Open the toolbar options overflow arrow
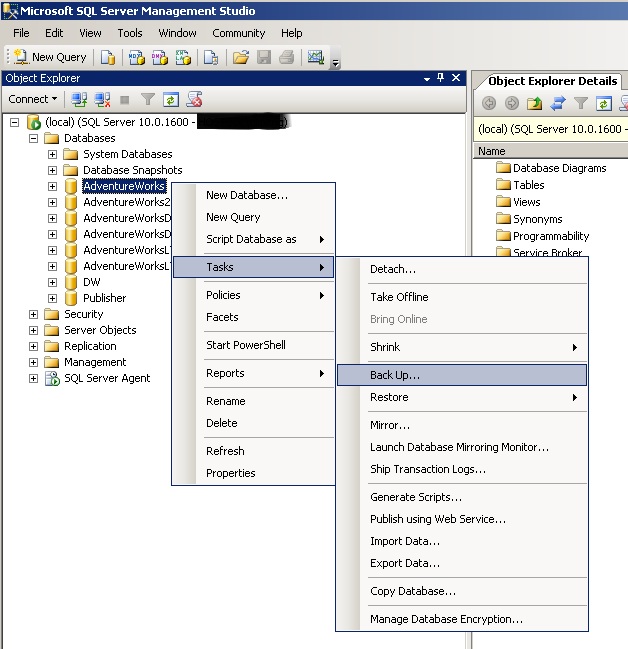 (336, 62)
